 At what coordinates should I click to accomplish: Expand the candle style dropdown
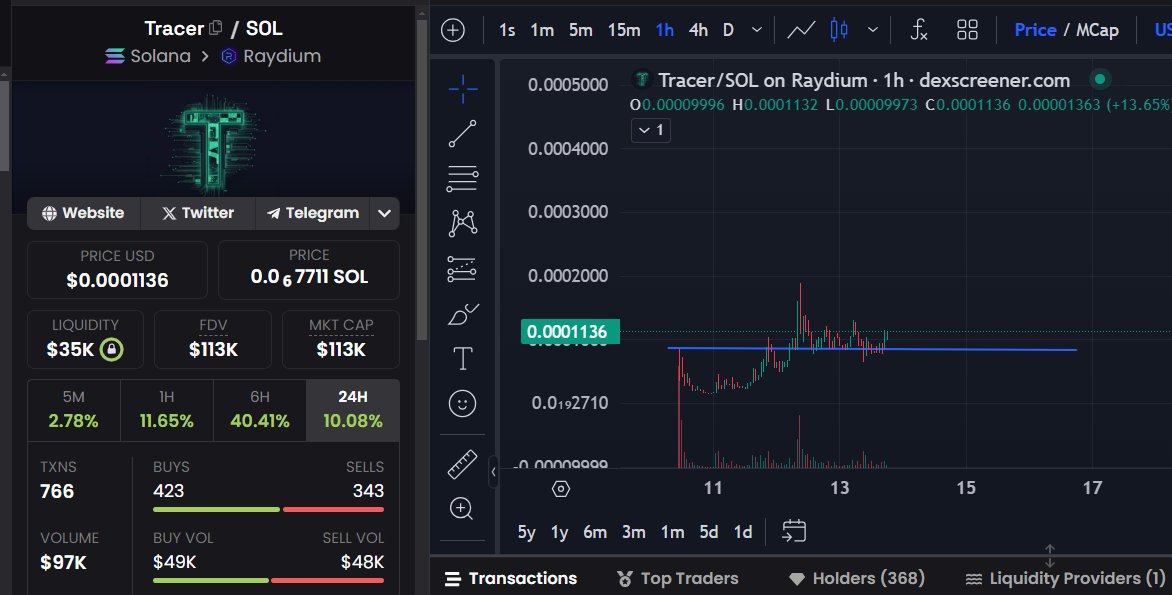click(872, 30)
